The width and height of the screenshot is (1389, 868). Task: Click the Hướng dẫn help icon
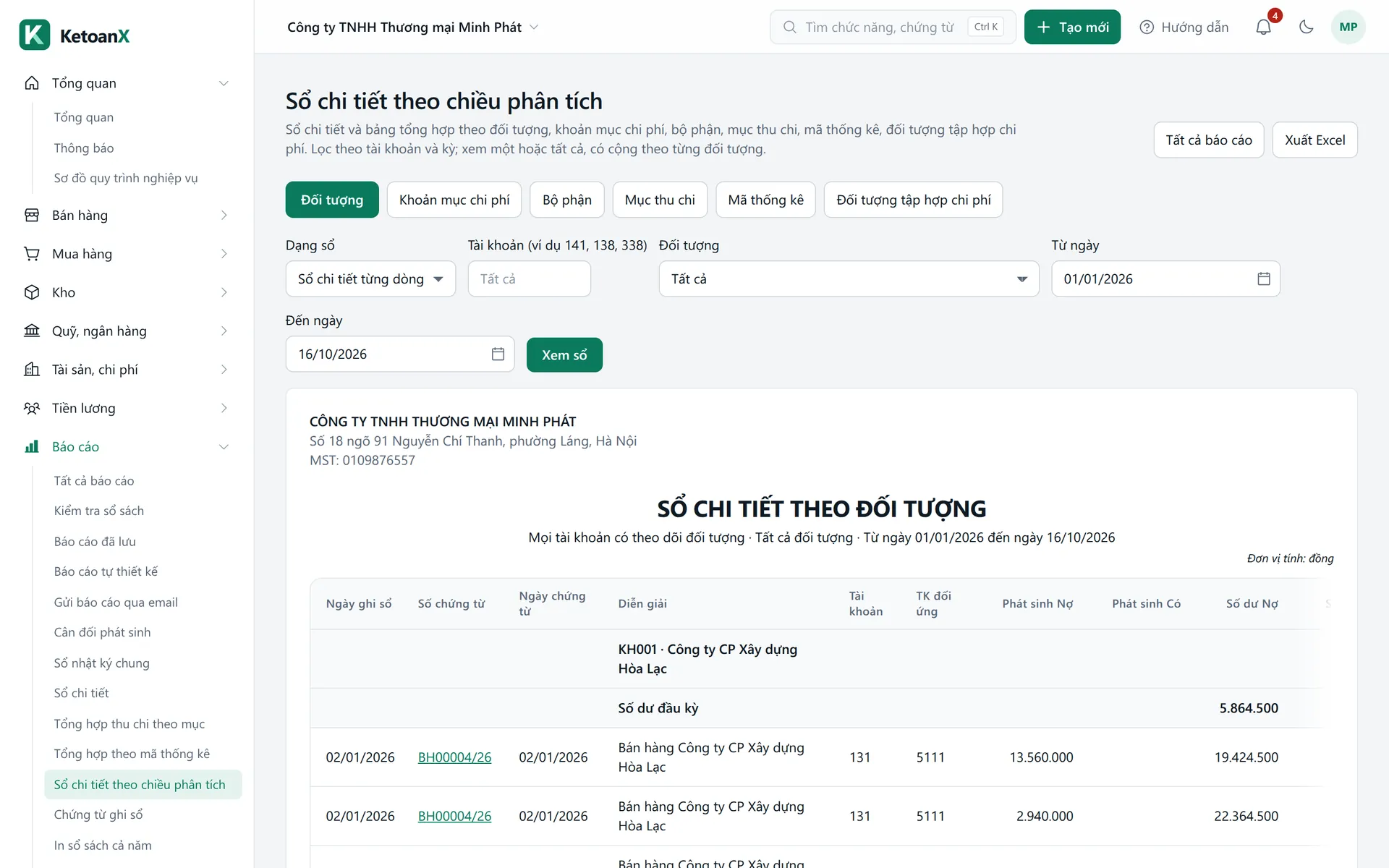[1147, 27]
